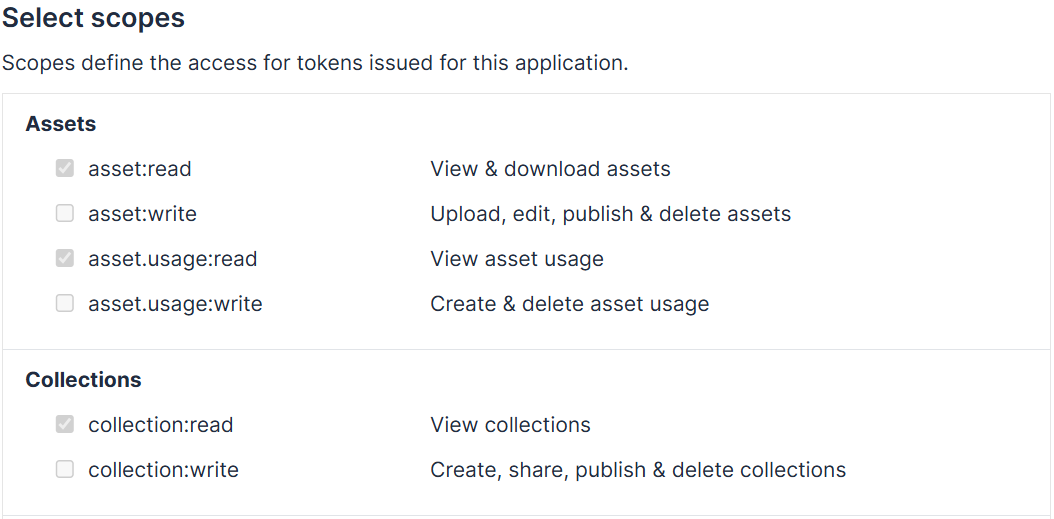This screenshot has width=1054, height=519.
Task: Select the collection:write label text
Action: pos(163,470)
